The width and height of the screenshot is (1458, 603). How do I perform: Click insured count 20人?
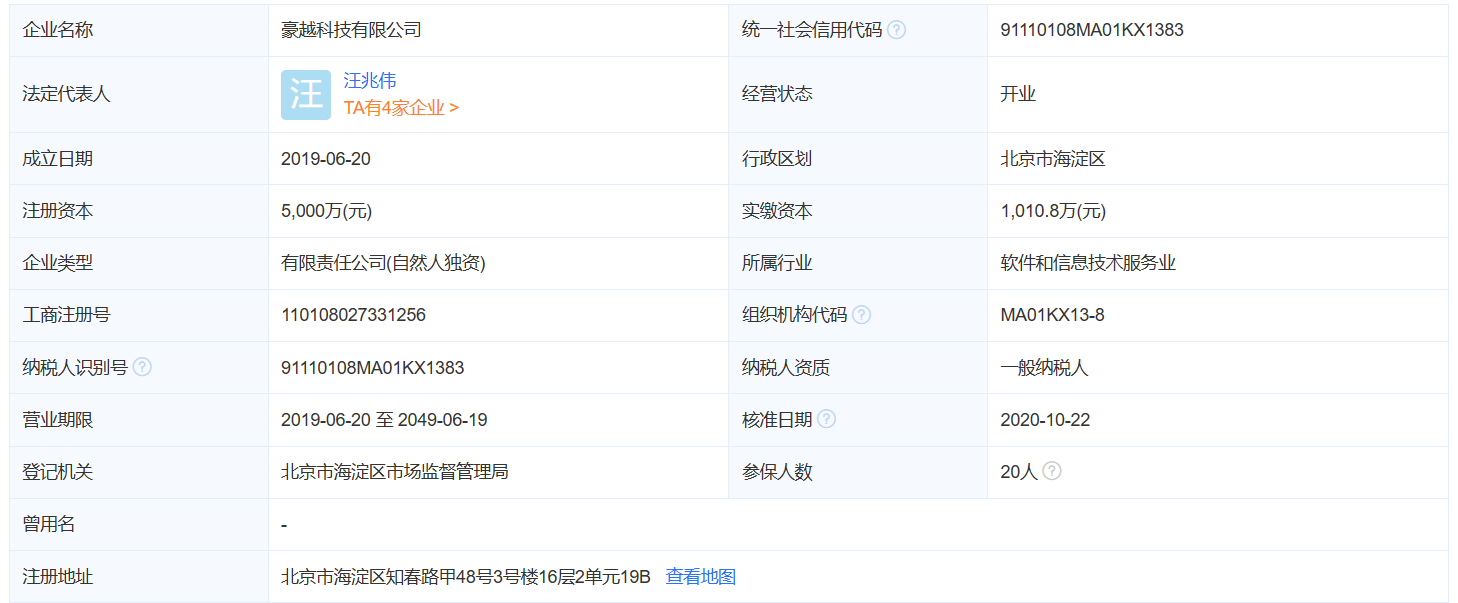(x=1019, y=472)
